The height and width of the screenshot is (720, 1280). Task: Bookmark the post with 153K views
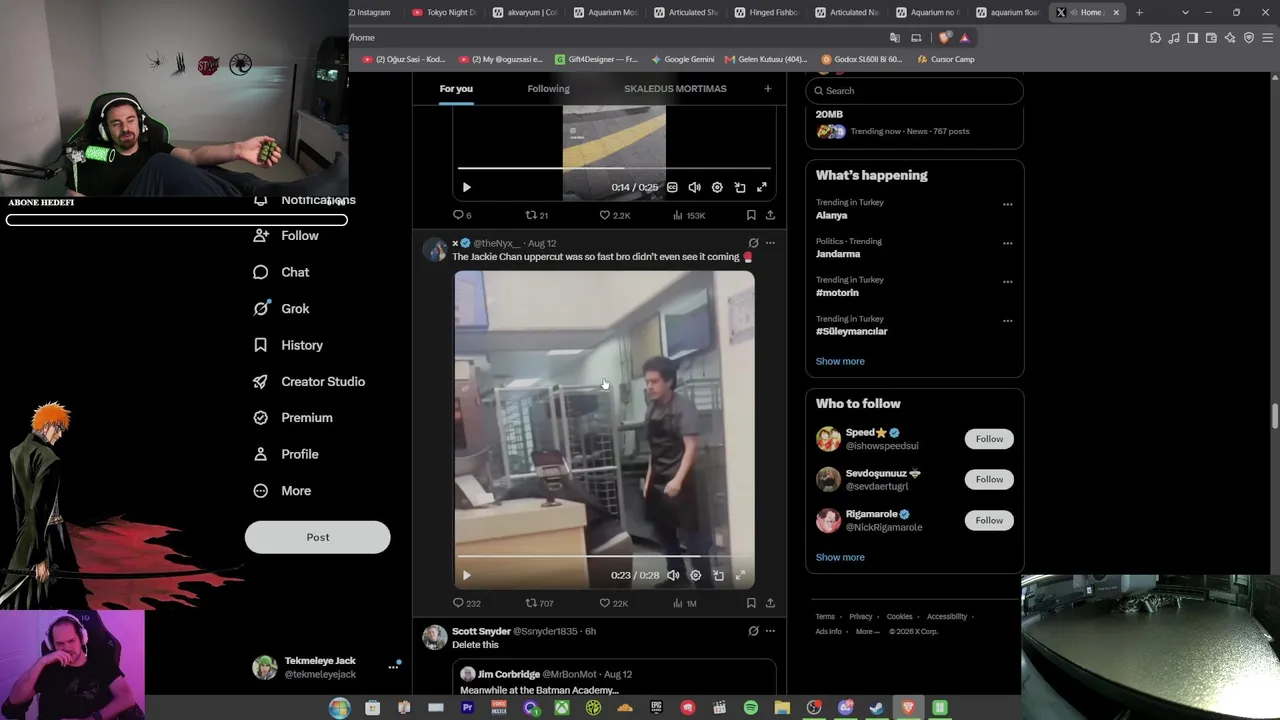(751, 215)
